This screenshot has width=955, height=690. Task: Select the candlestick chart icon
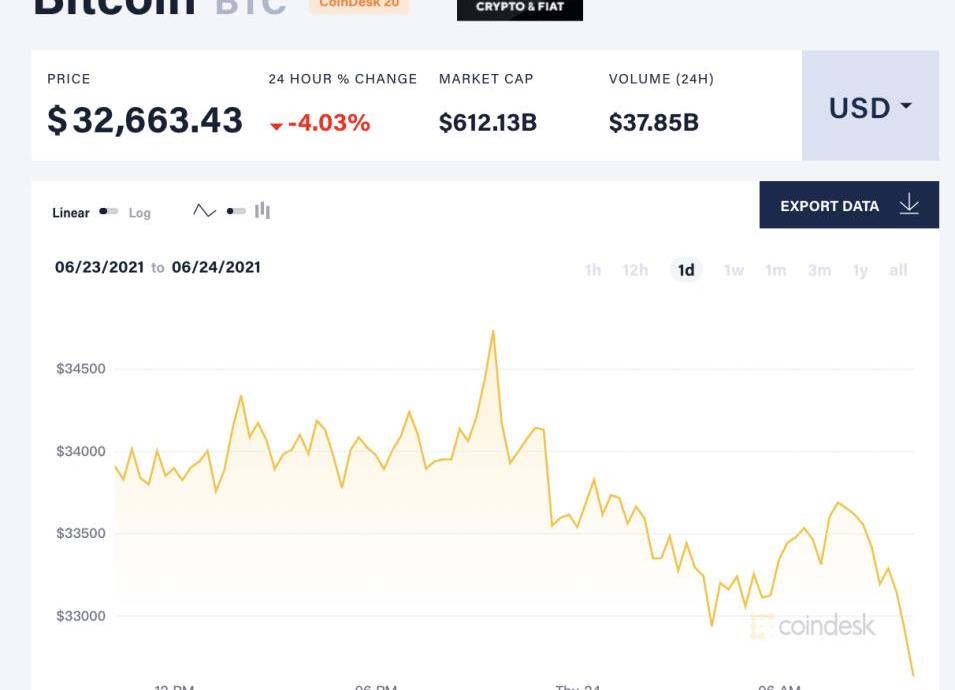point(263,211)
